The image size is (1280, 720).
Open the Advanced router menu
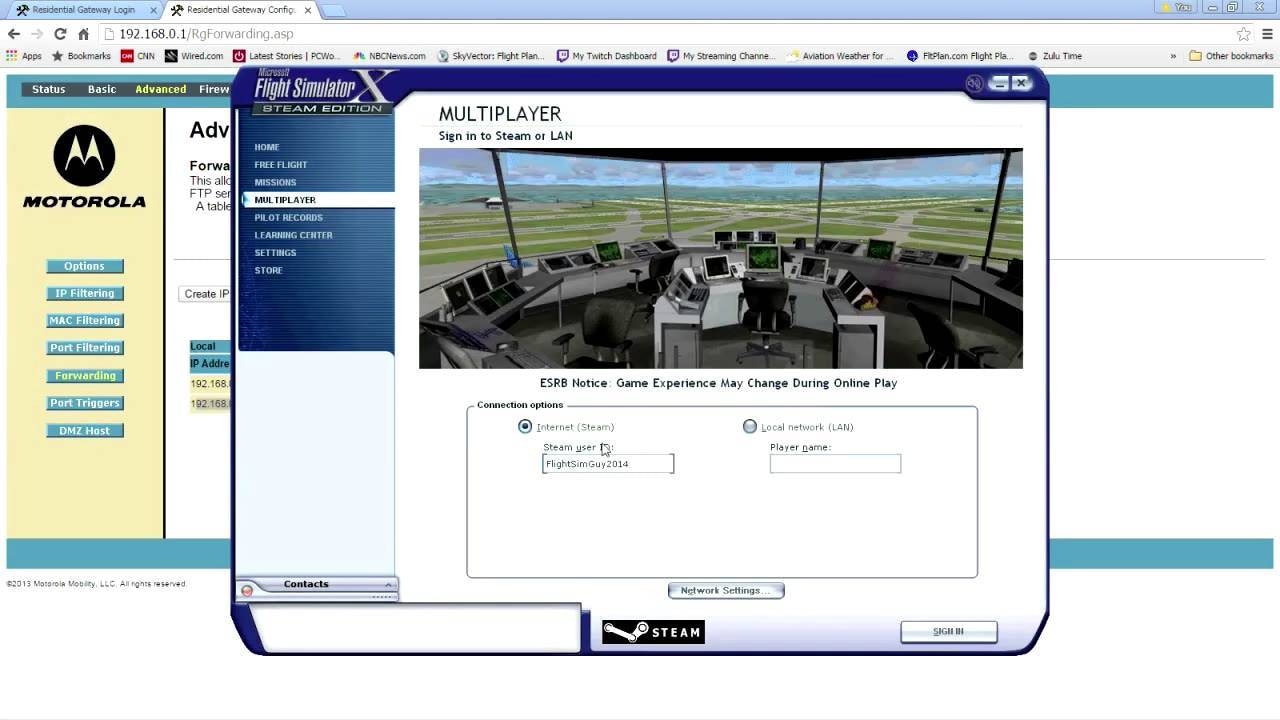pos(161,89)
